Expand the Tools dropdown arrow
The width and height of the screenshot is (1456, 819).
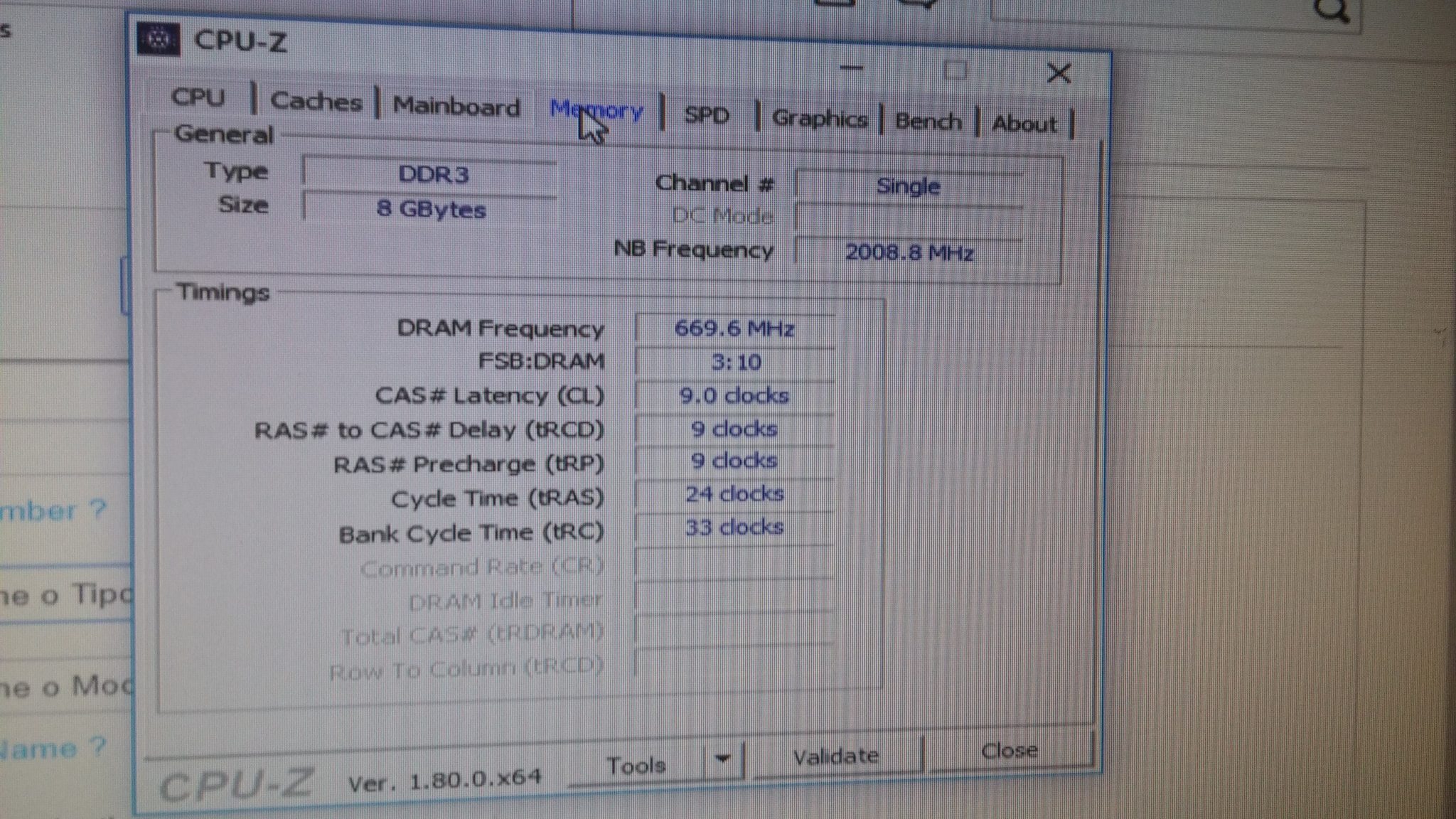723,759
